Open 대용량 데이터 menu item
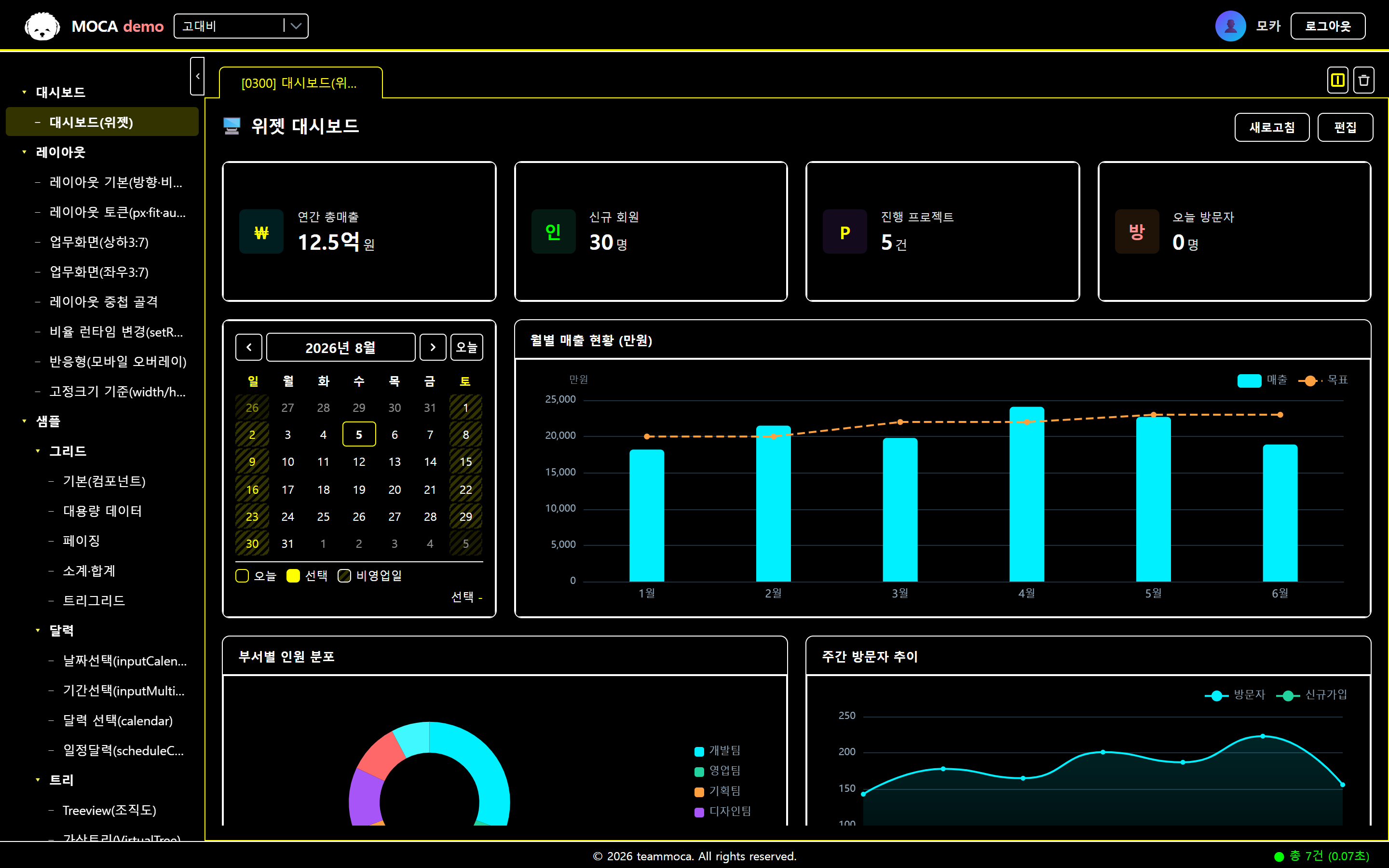Viewport: 1389px width, 868px height. [x=102, y=511]
